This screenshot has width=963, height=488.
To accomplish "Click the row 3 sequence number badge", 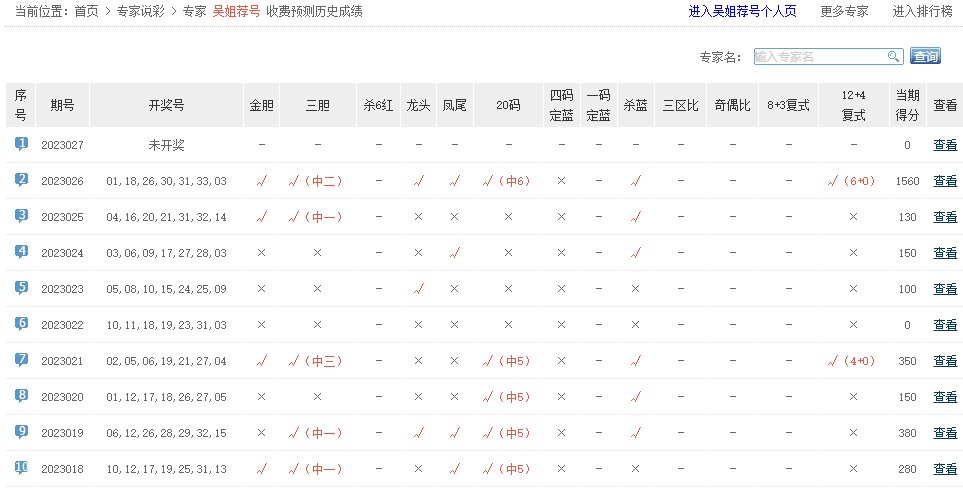I will 21,216.
